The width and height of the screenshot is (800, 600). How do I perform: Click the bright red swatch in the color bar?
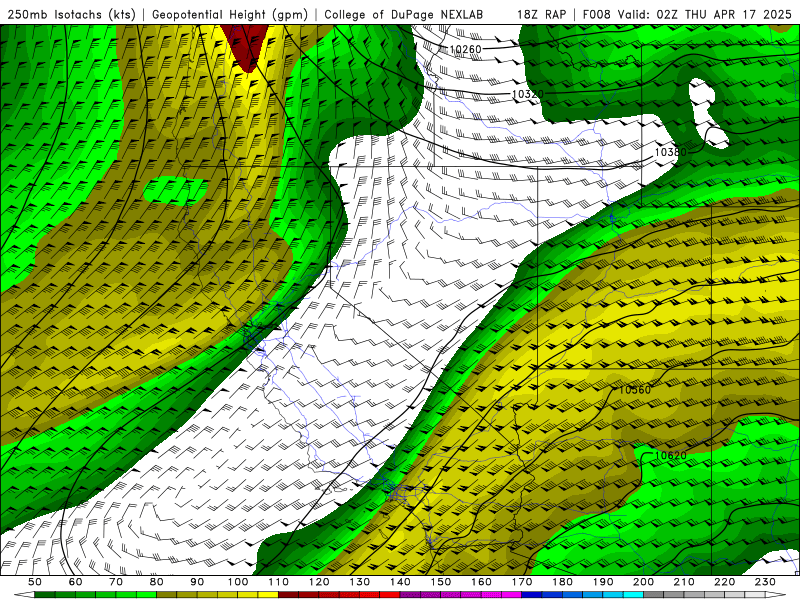(389, 595)
